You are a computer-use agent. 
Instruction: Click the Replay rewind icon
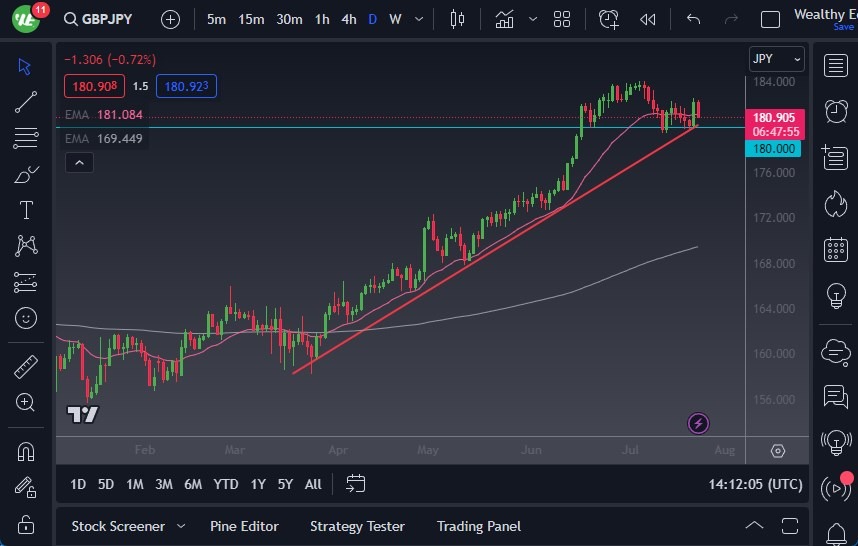[x=648, y=19]
